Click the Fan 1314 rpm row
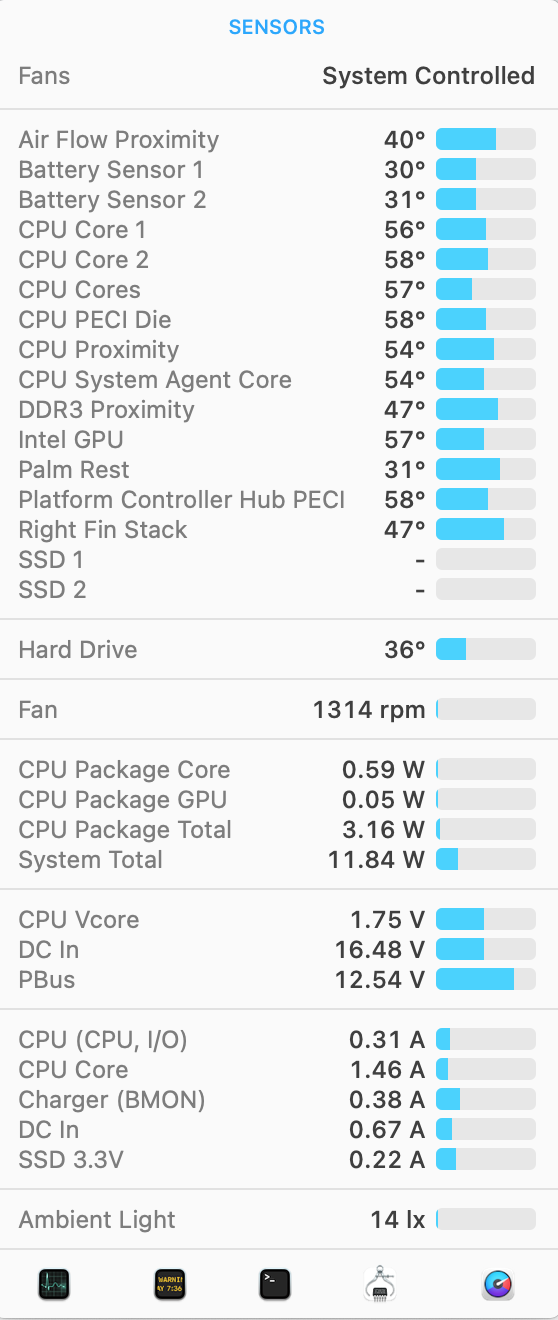Screen dimensions: 558x1320 [x=279, y=710]
